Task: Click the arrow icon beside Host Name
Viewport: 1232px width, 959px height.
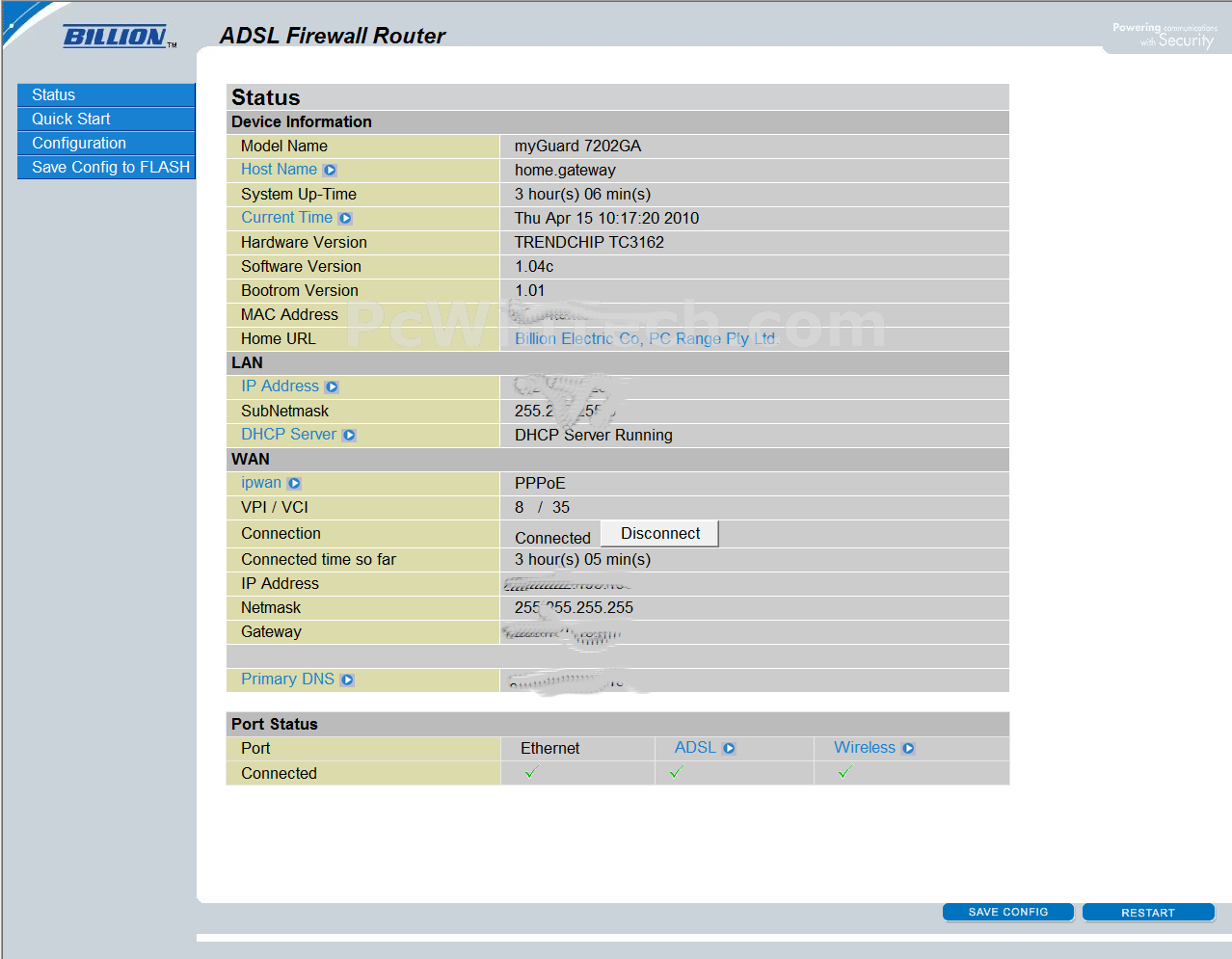Action: pos(330,171)
